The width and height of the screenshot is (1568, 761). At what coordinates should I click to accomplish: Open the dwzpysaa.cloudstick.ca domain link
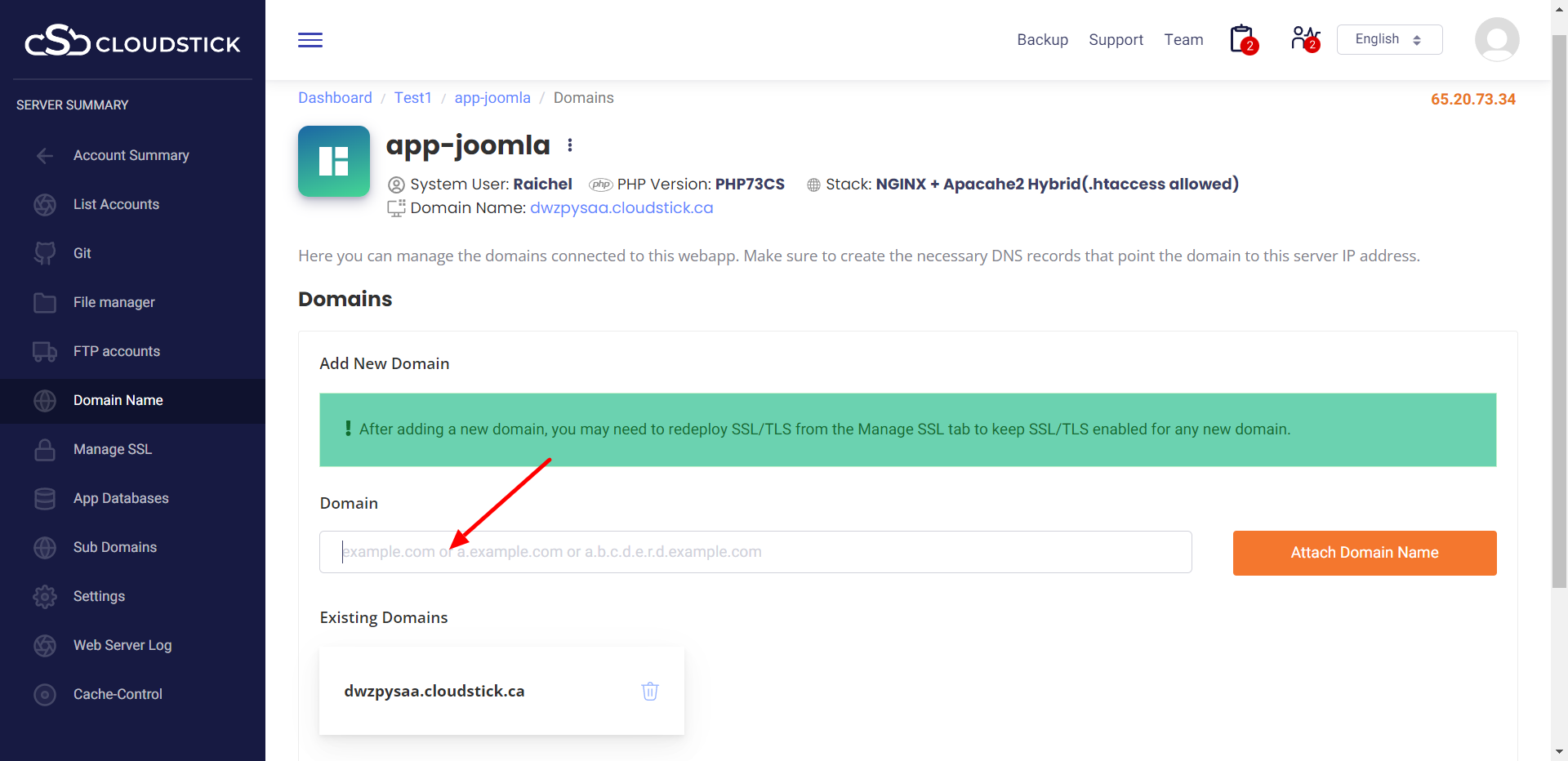(621, 208)
